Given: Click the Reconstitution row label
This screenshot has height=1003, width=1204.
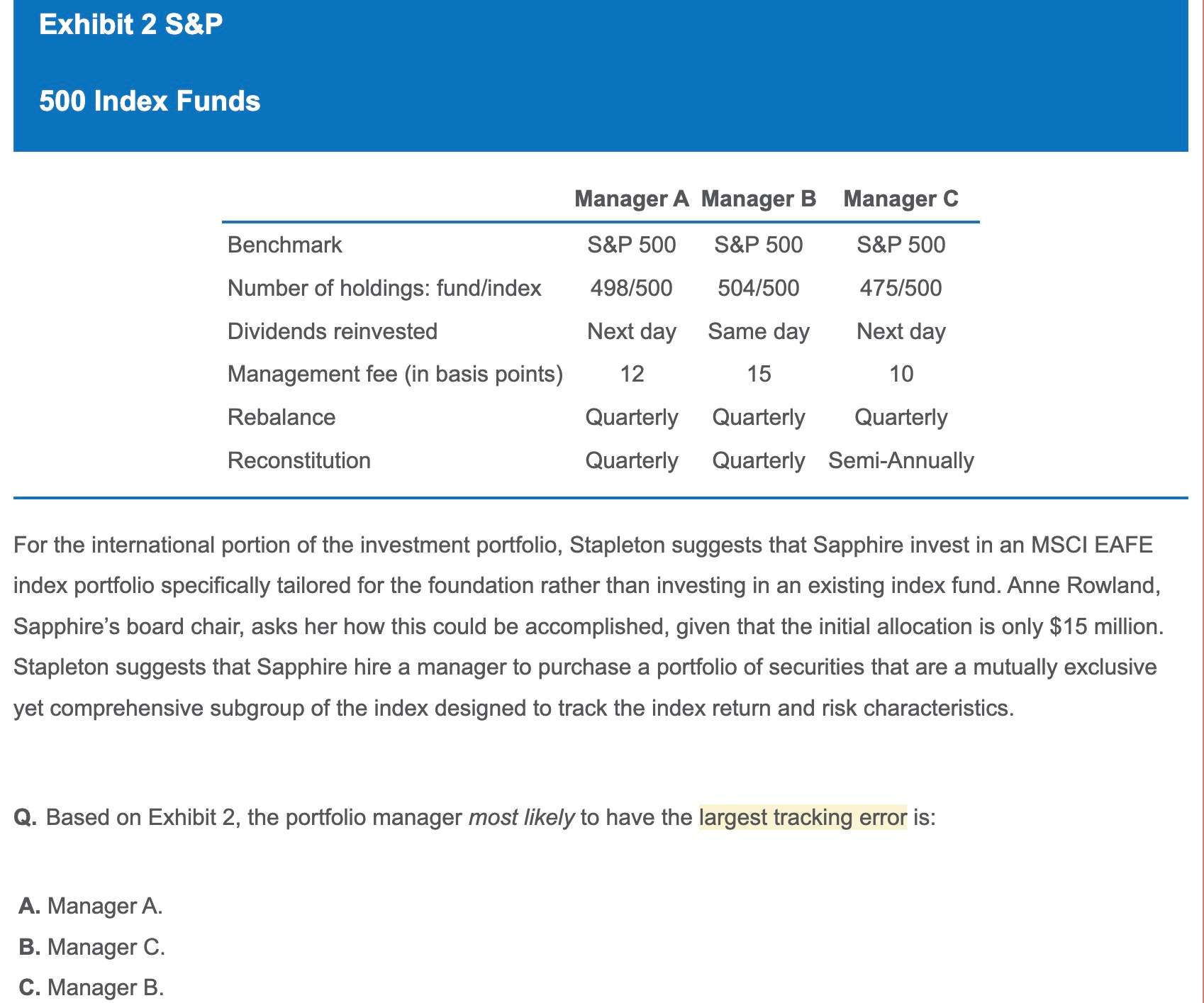Looking at the screenshot, I should (x=299, y=460).
